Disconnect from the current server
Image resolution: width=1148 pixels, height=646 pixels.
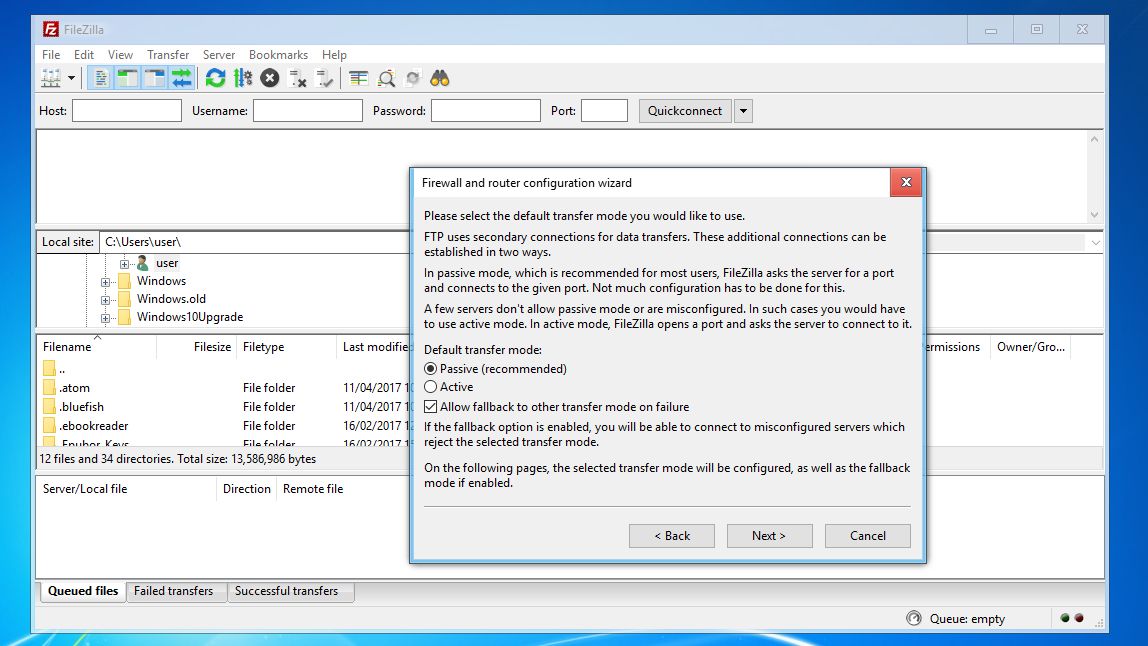[x=297, y=78]
